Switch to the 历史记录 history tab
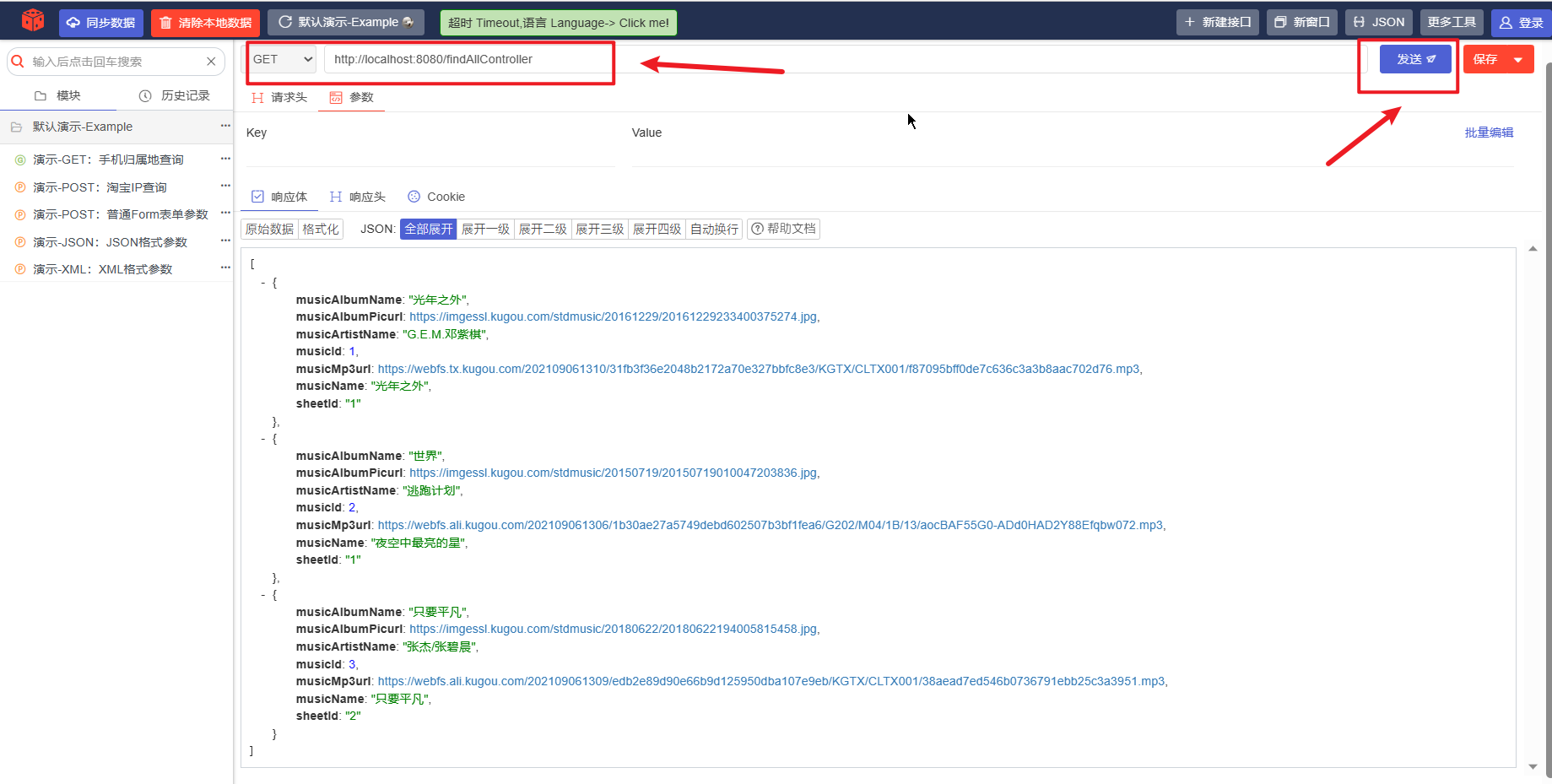Screen dimensions: 1552x784 coord(174,95)
